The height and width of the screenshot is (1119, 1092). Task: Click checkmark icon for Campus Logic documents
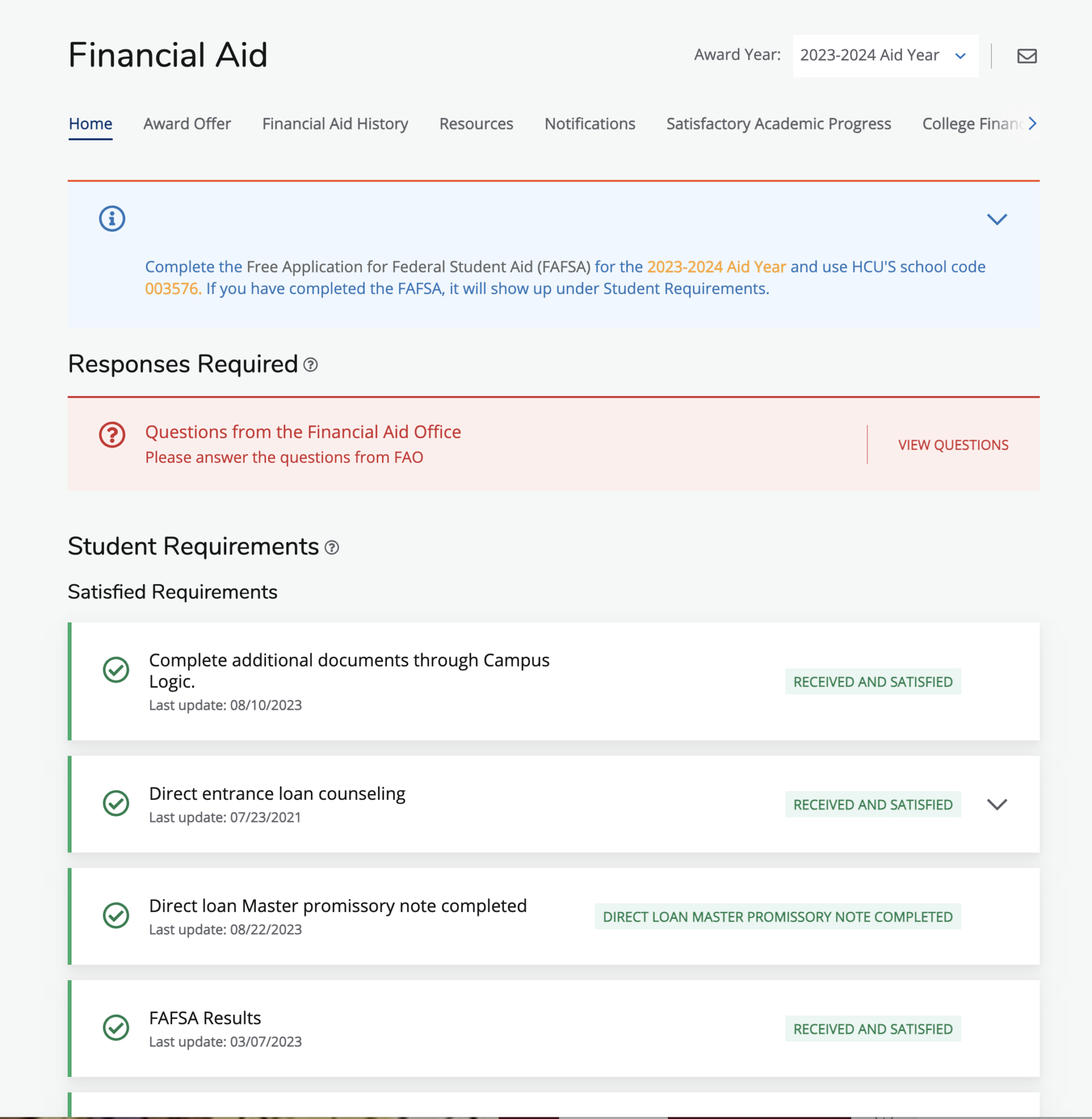[x=116, y=669]
